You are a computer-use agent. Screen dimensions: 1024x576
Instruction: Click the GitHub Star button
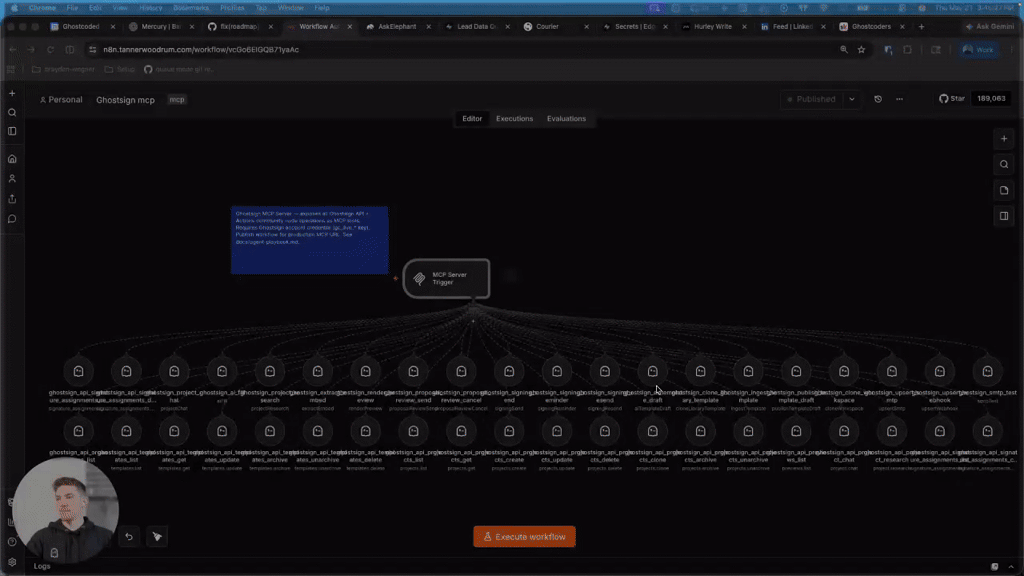coord(952,99)
